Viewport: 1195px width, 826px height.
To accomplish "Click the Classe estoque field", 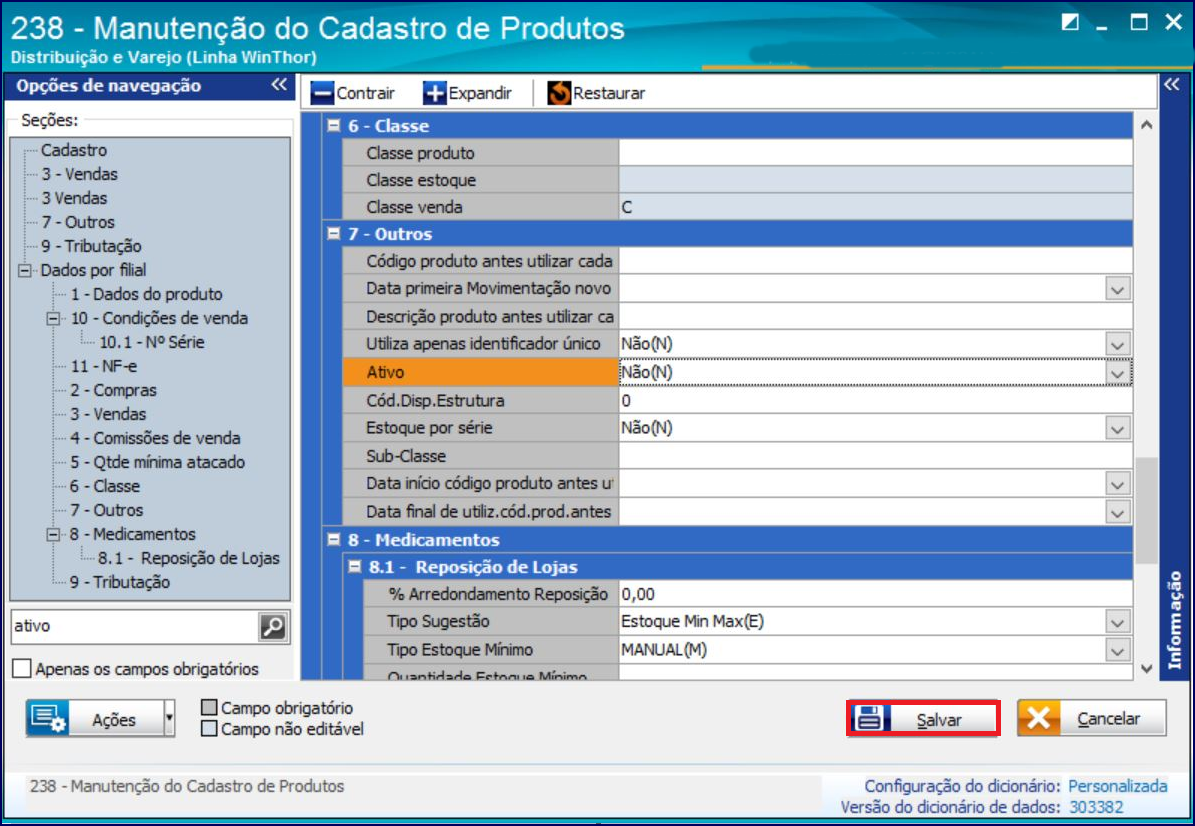I will (875, 181).
